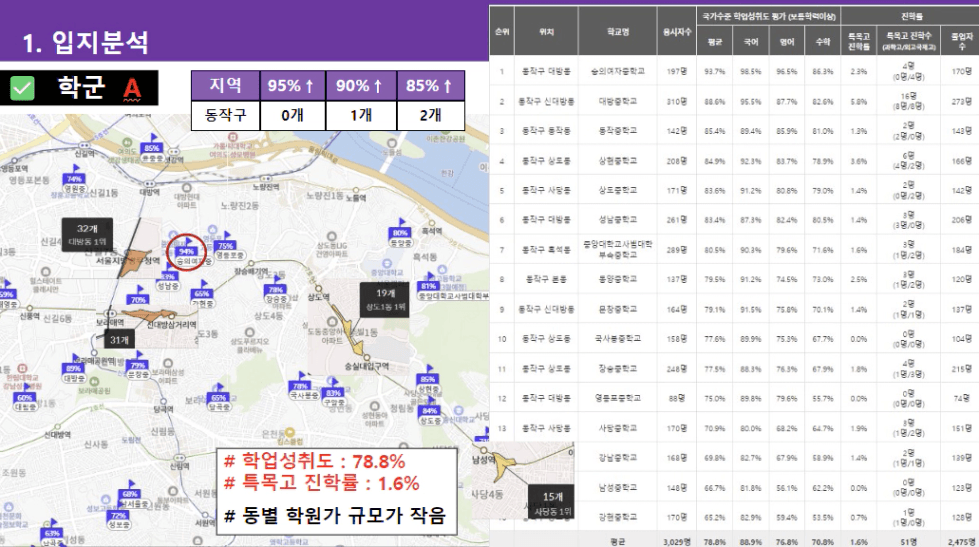Click the 지역 header cell
Screen dimensions: 979x547
click(225, 86)
